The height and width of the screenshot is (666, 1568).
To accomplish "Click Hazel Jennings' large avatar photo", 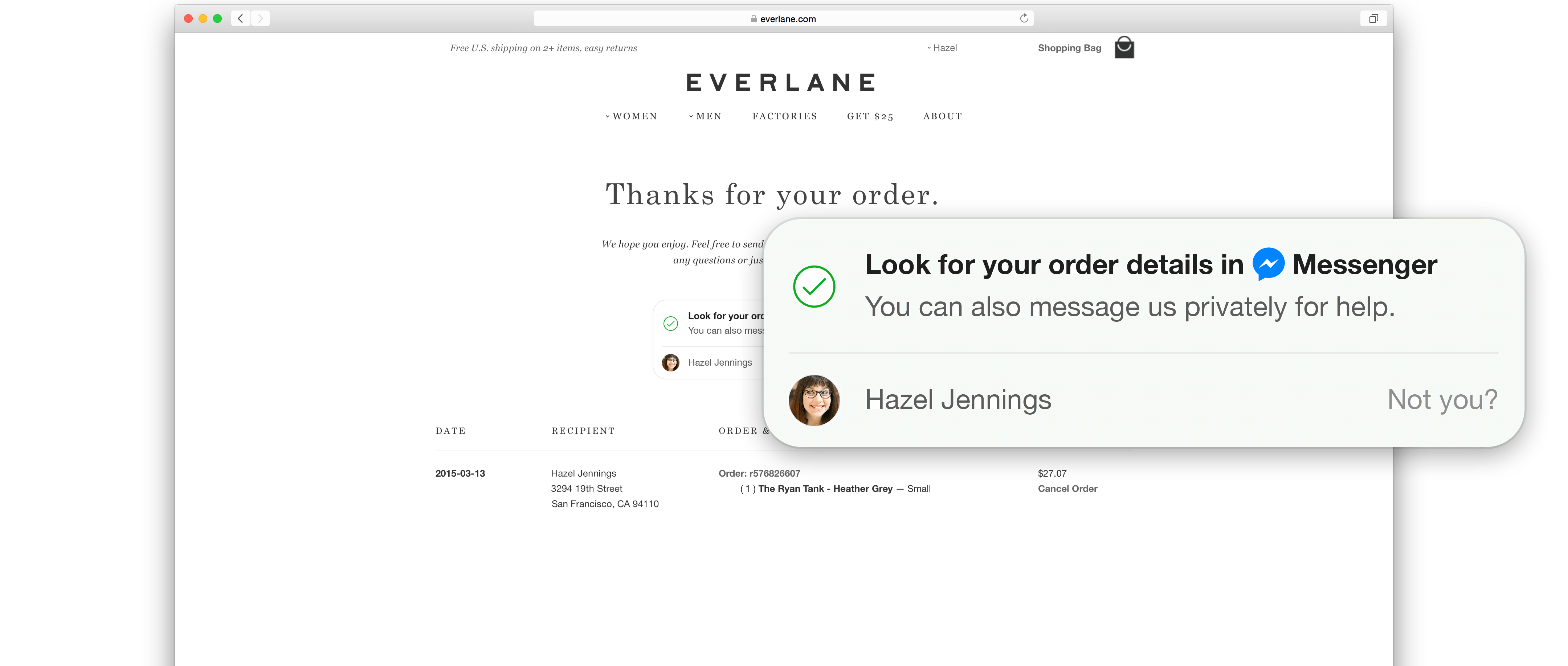I will (x=814, y=400).
